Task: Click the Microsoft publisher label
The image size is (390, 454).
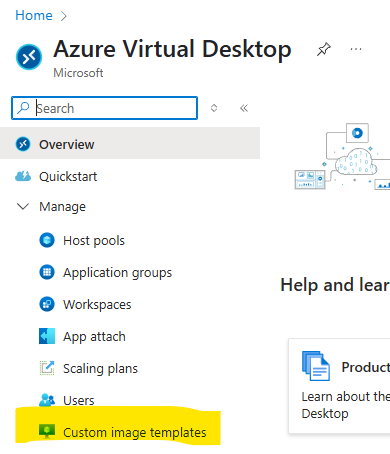Action: [x=78, y=73]
